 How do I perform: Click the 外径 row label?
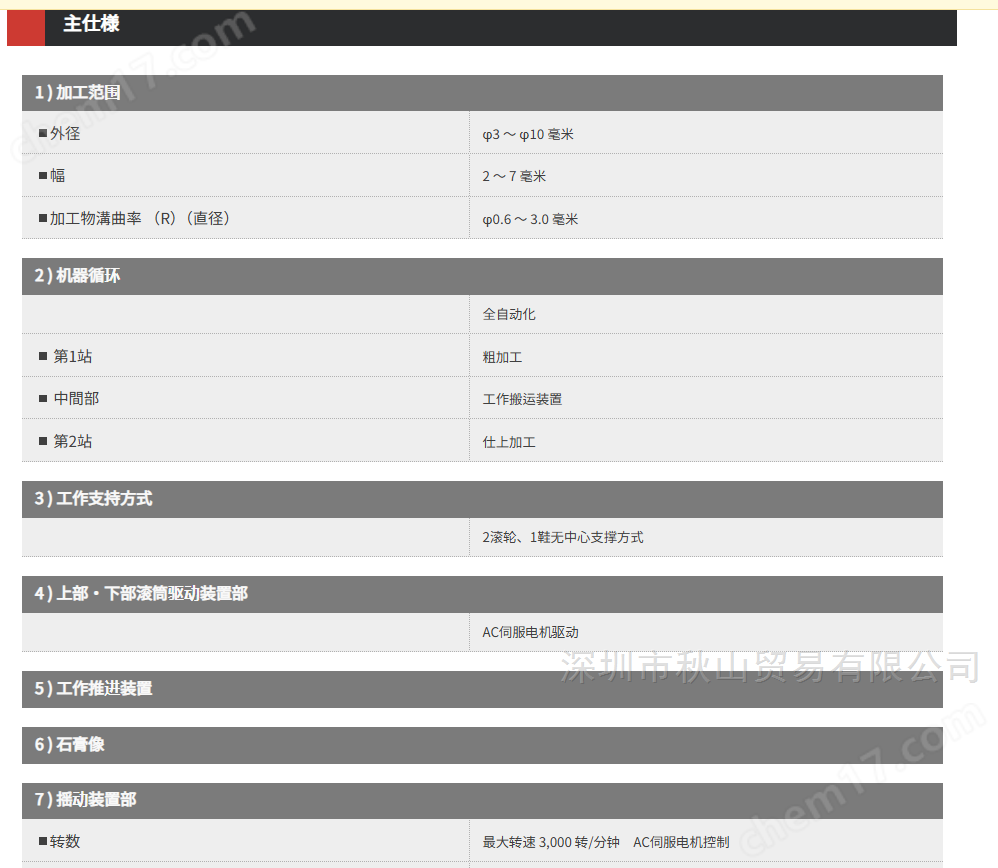point(65,134)
